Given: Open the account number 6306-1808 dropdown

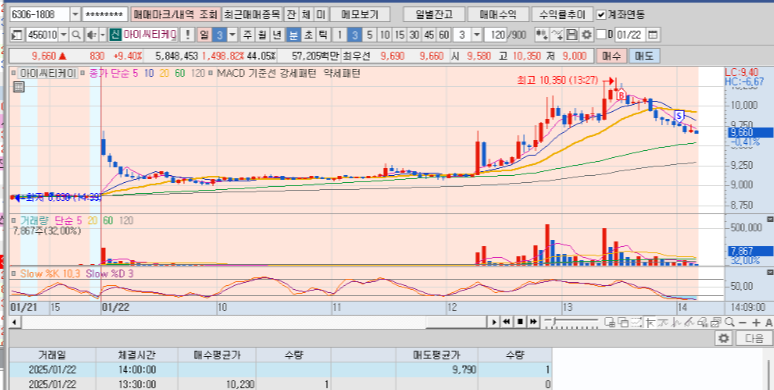Looking at the screenshot, I should click(75, 15).
